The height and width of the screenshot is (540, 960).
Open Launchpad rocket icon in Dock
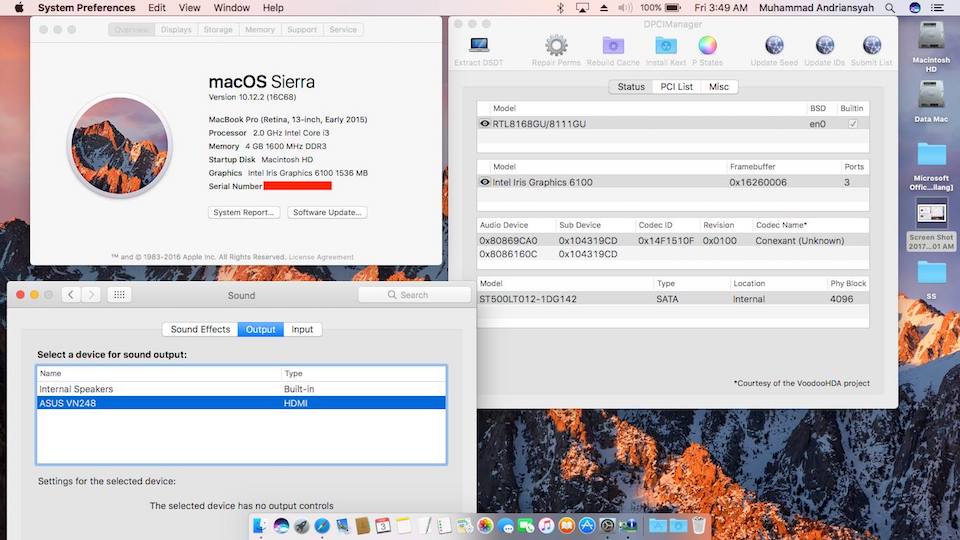[301, 525]
